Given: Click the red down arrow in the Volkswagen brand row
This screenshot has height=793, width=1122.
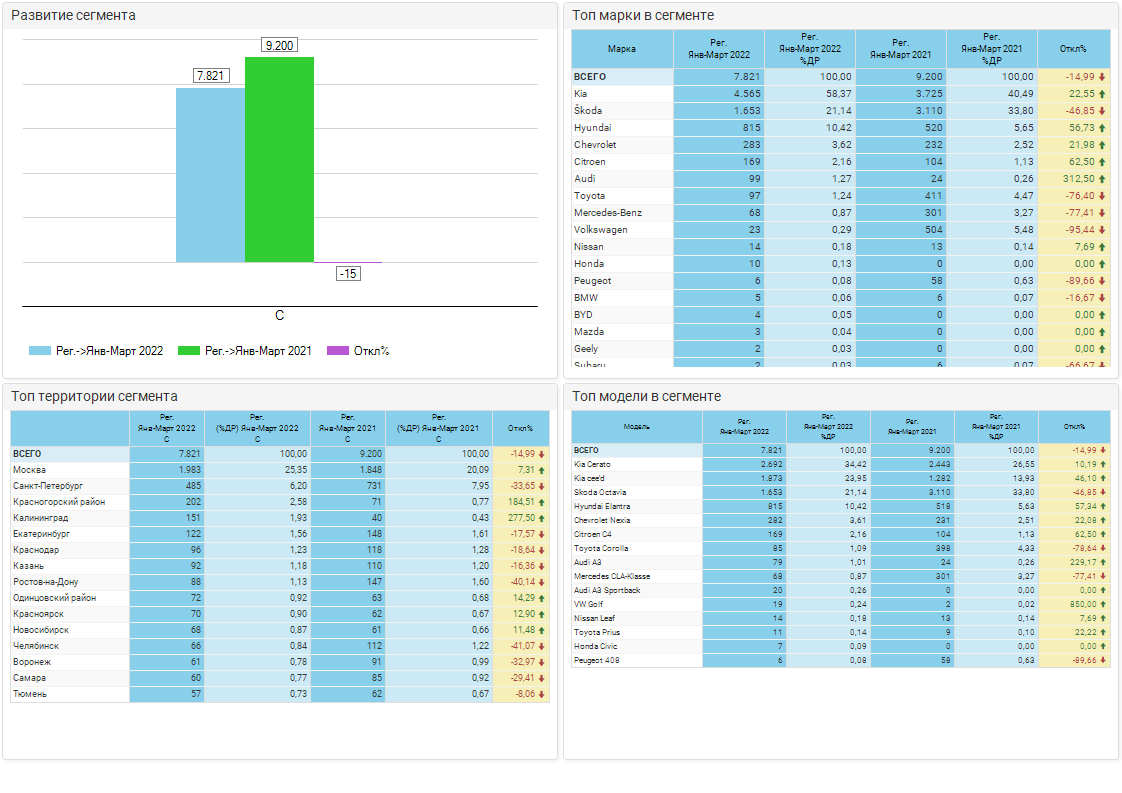Looking at the screenshot, I should 1102,230.
